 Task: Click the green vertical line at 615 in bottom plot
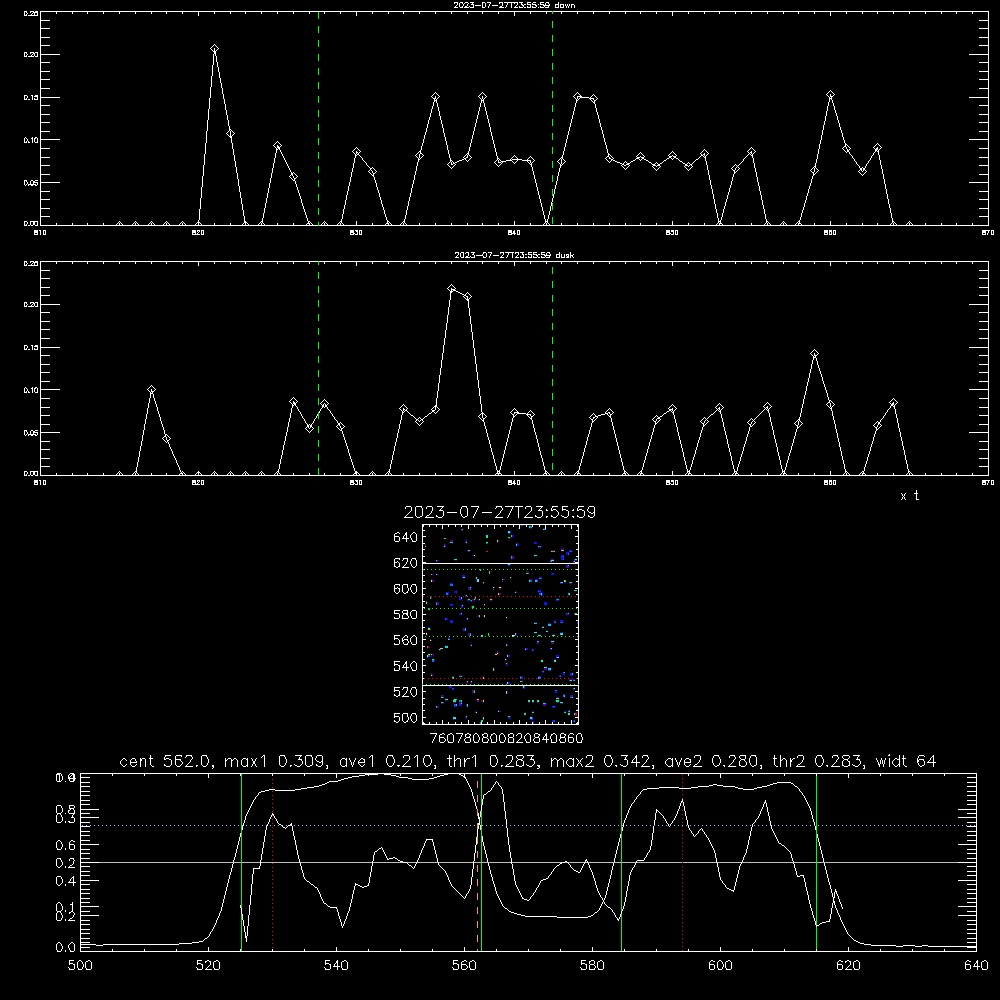coord(816,862)
